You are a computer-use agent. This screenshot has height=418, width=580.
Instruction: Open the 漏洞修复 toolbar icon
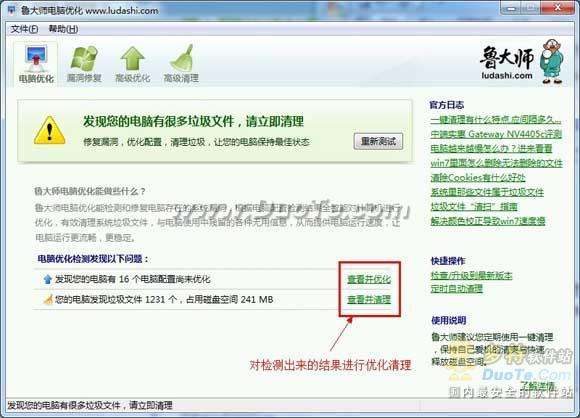tap(84, 64)
